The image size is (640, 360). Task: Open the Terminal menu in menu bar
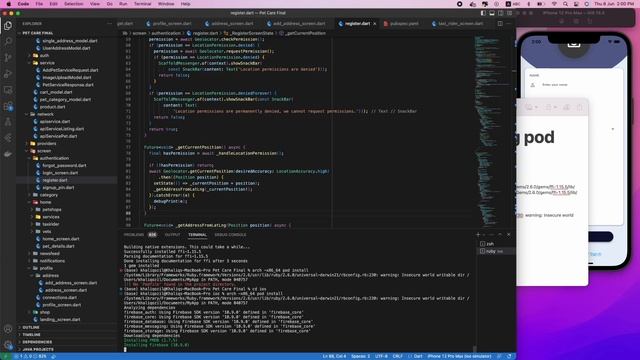tap(142, 4)
